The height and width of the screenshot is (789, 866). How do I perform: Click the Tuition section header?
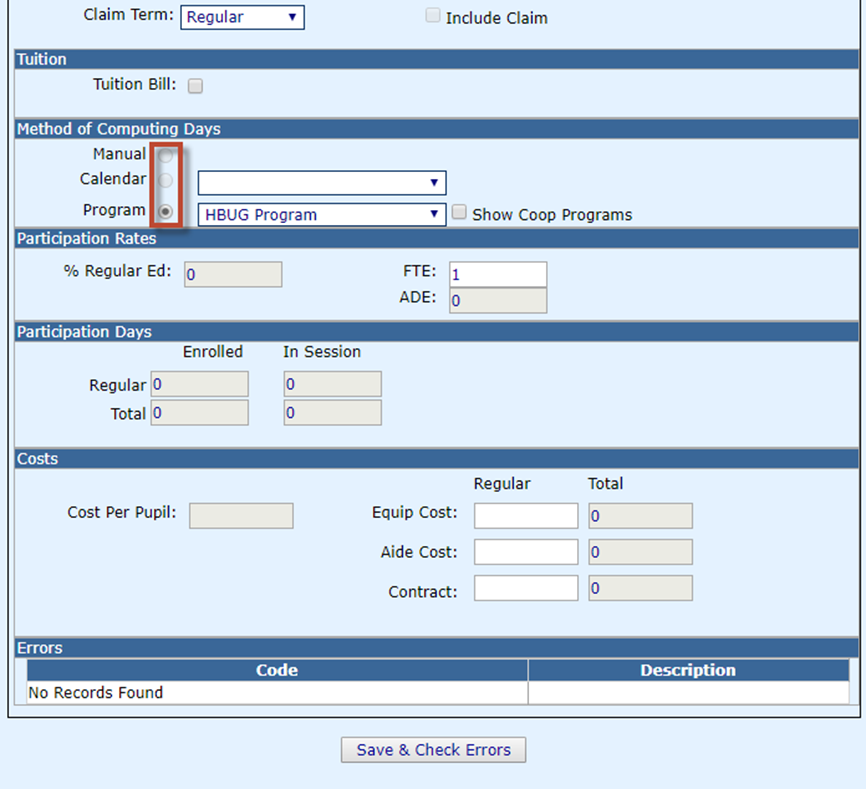click(436, 59)
